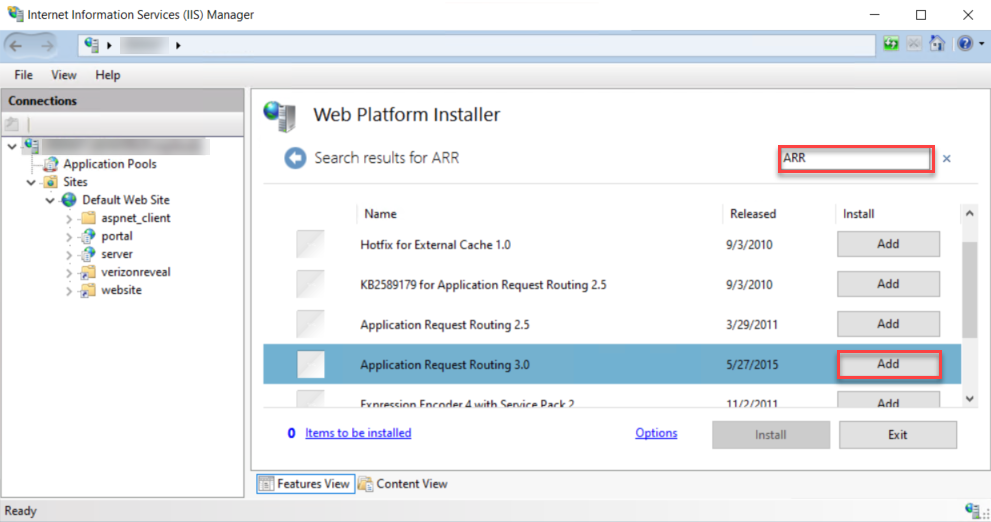Collapse the Sites tree node
Image resolution: width=991 pixels, height=522 pixels.
(x=31, y=183)
